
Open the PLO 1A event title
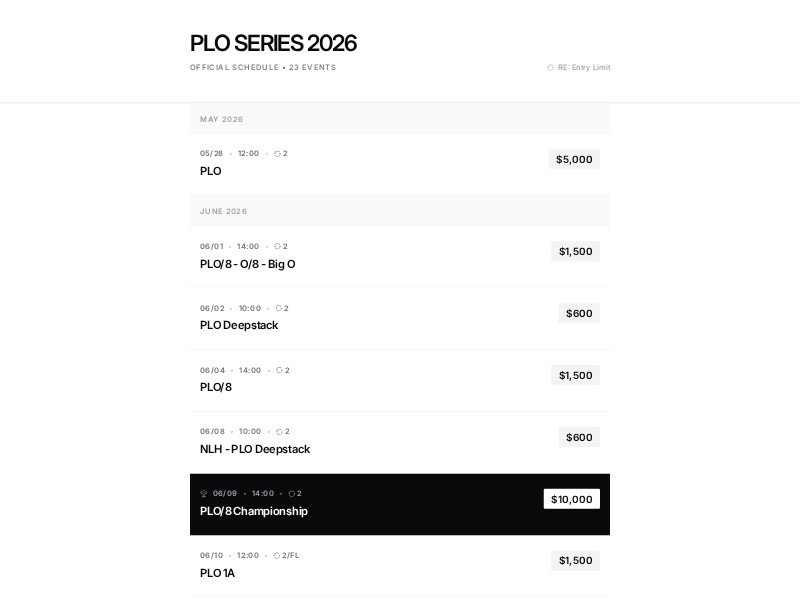tap(217, 573)
